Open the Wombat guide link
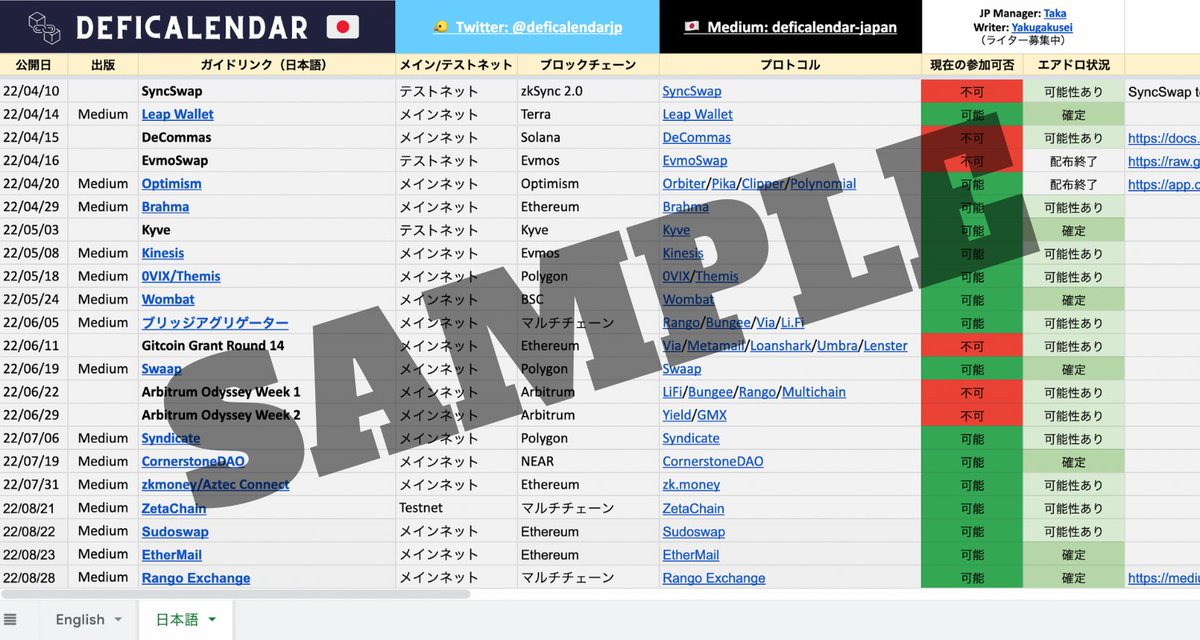Screen dimensions: 1200x640 (168, 299)
